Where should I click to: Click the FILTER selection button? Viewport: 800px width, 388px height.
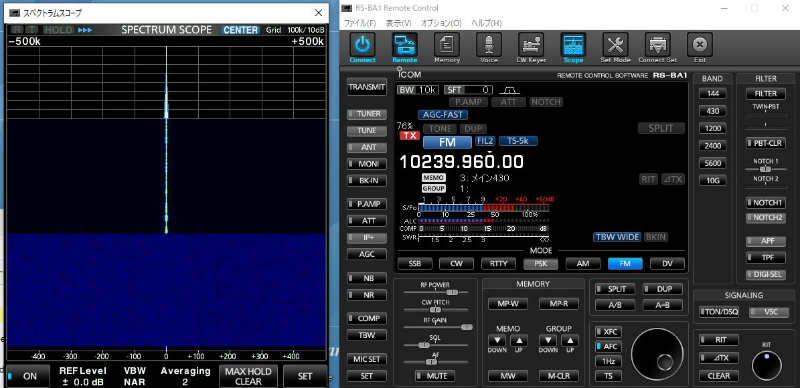click(x=766, y=93)
